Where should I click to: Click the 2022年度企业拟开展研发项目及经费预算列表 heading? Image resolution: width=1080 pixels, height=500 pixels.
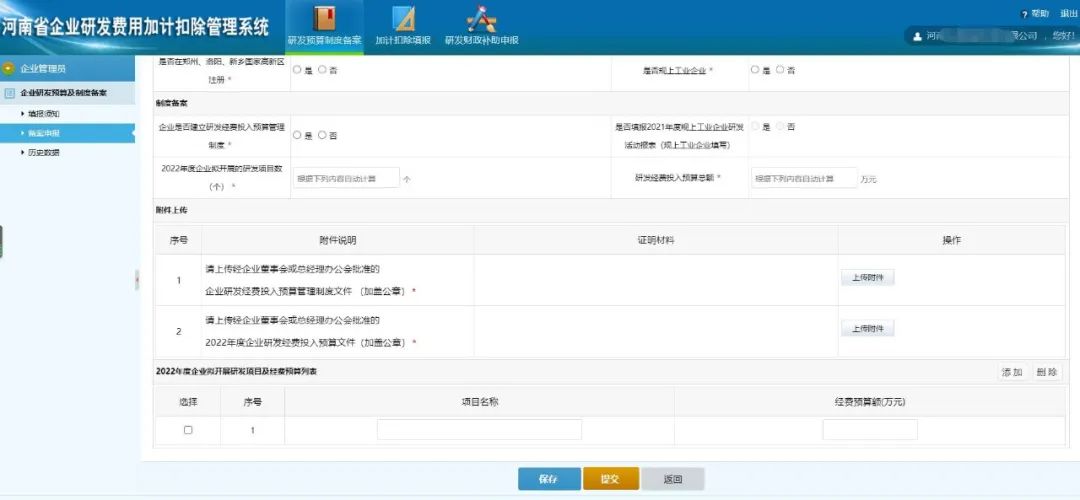[x=236, y=372]
